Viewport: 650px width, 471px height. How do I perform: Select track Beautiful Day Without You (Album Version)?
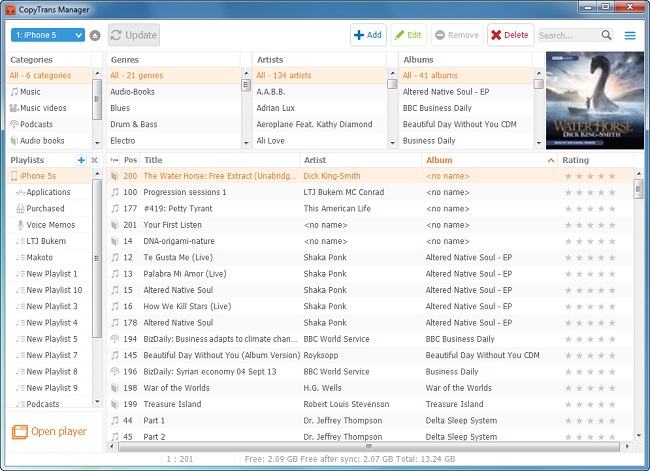coord(221,355)
